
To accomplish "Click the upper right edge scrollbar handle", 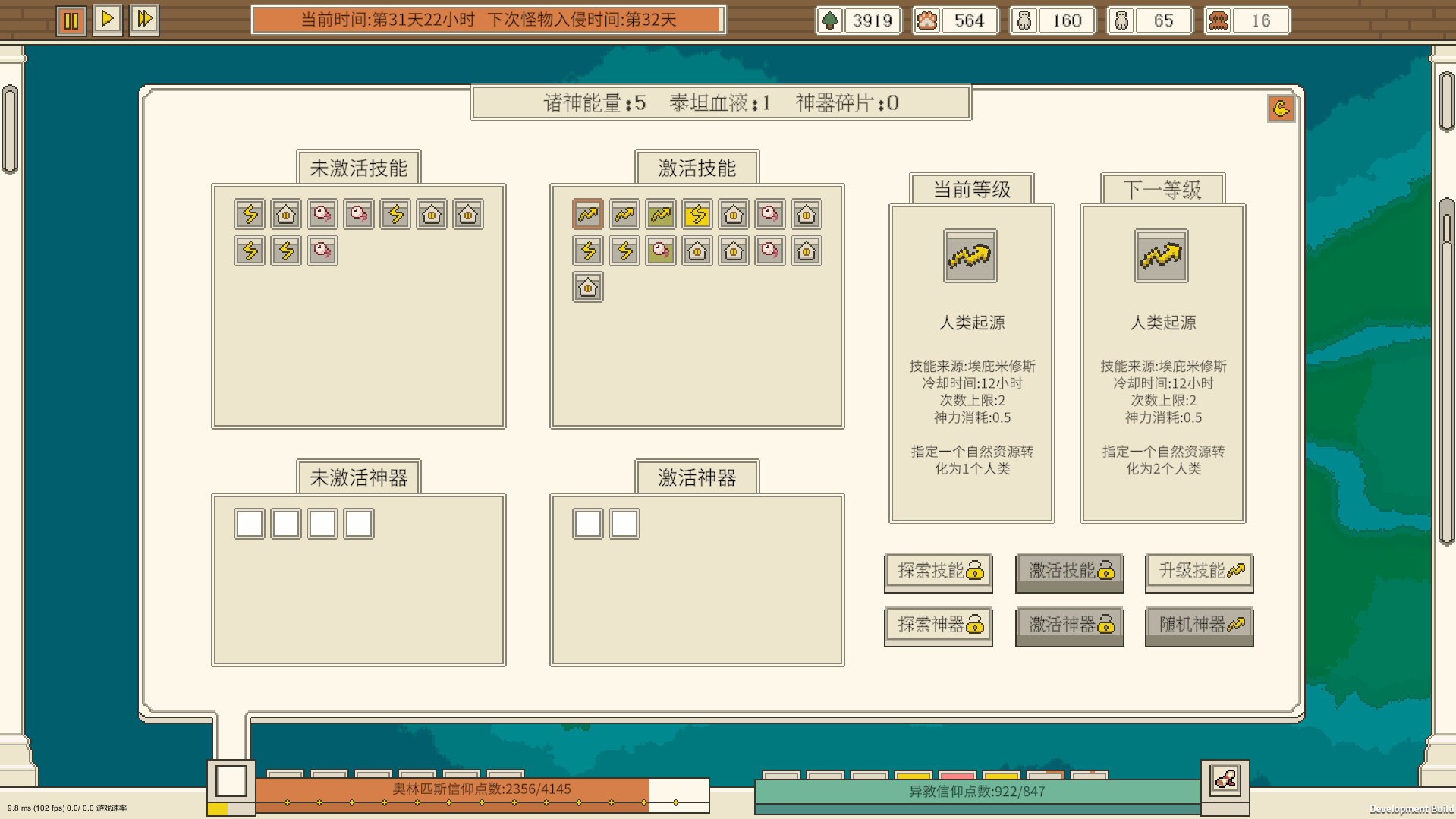I will (1446, 100).
